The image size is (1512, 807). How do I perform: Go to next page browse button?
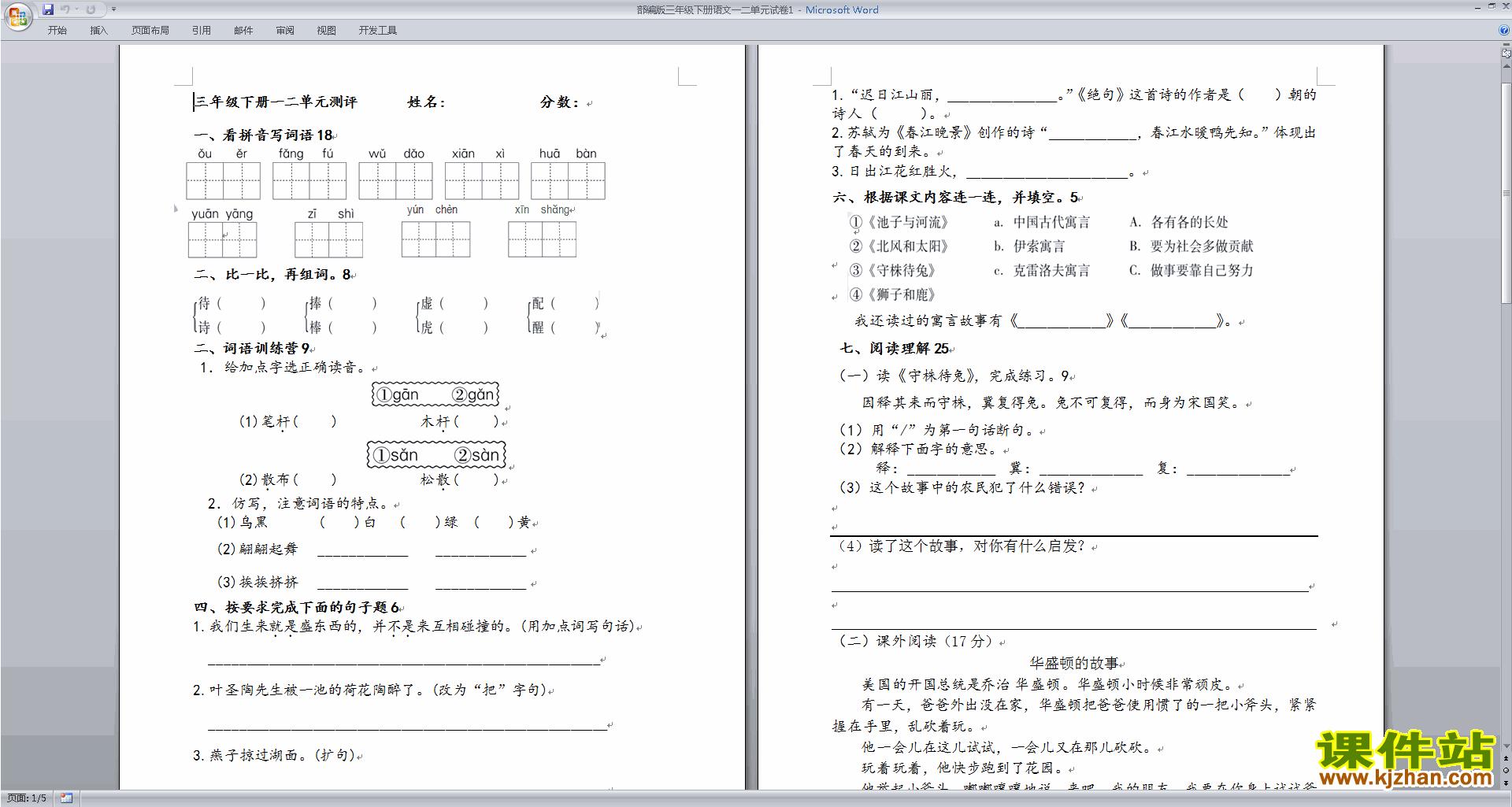[1506, 783]
